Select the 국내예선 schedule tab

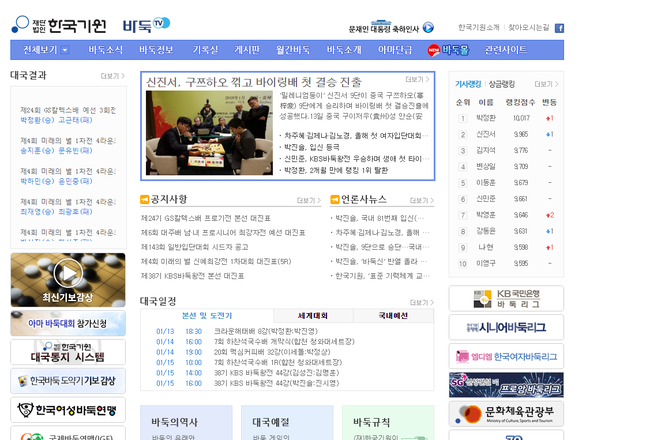(393, 316)
